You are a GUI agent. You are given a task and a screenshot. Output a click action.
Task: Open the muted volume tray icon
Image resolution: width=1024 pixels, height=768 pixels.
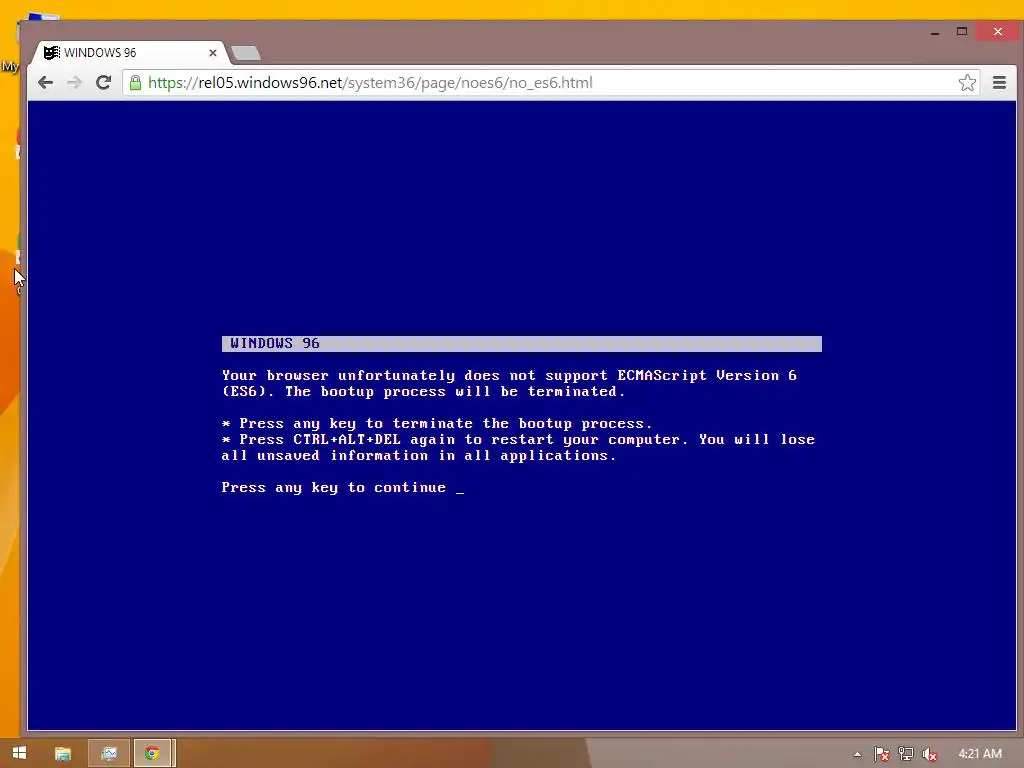930,754
